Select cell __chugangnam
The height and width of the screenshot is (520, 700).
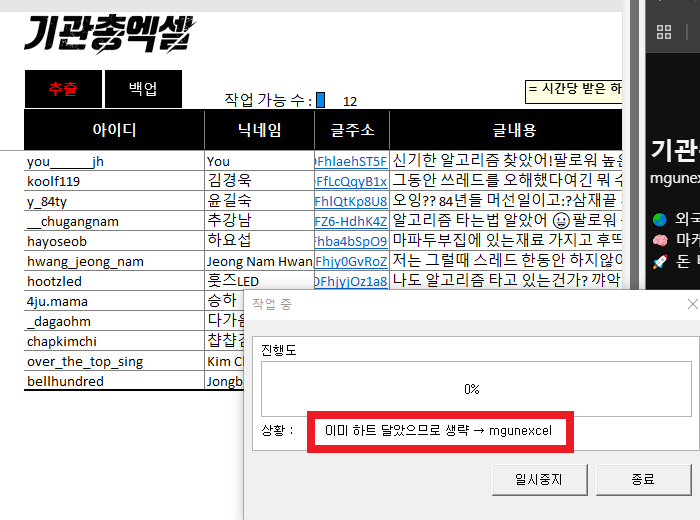tap(114, 221)
